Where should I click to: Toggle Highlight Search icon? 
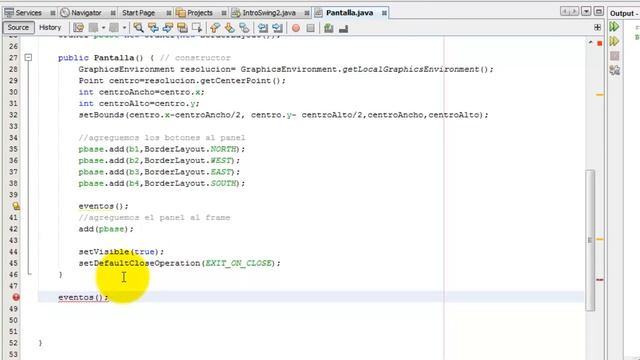point(182,28)
